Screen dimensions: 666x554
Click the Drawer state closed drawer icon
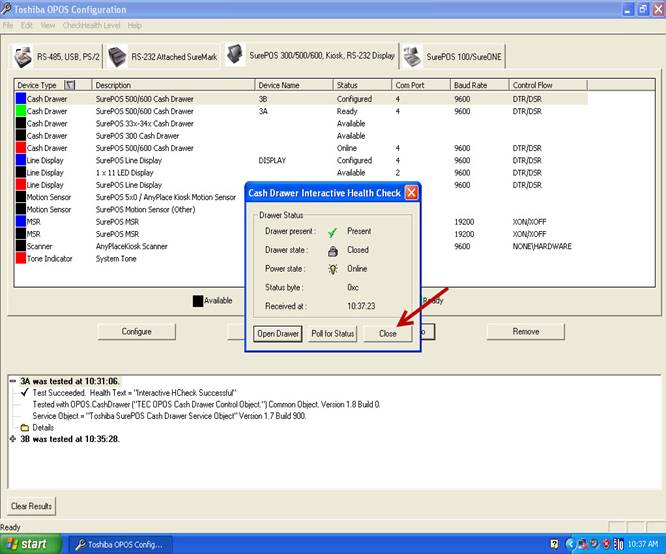click(331, 250)
